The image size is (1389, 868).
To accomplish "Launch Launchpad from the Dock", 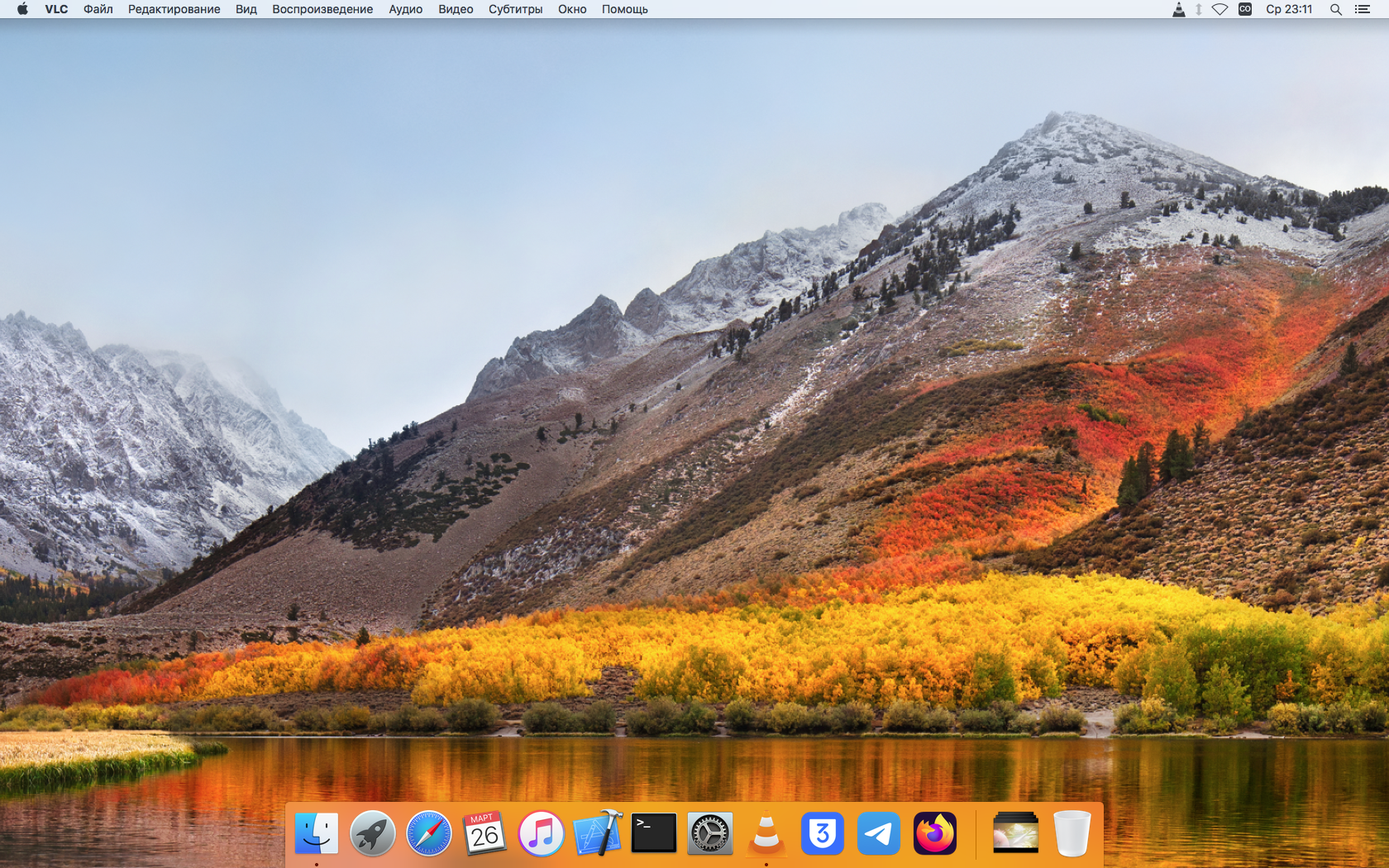I will point(374,833).
